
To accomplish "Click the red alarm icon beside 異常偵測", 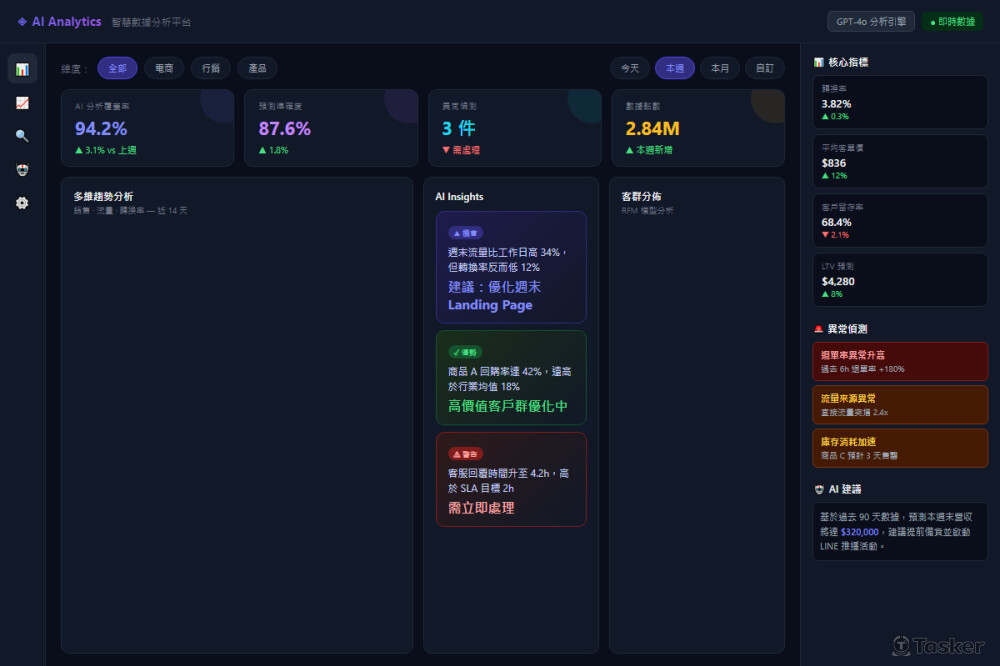I will pos(817,328).
